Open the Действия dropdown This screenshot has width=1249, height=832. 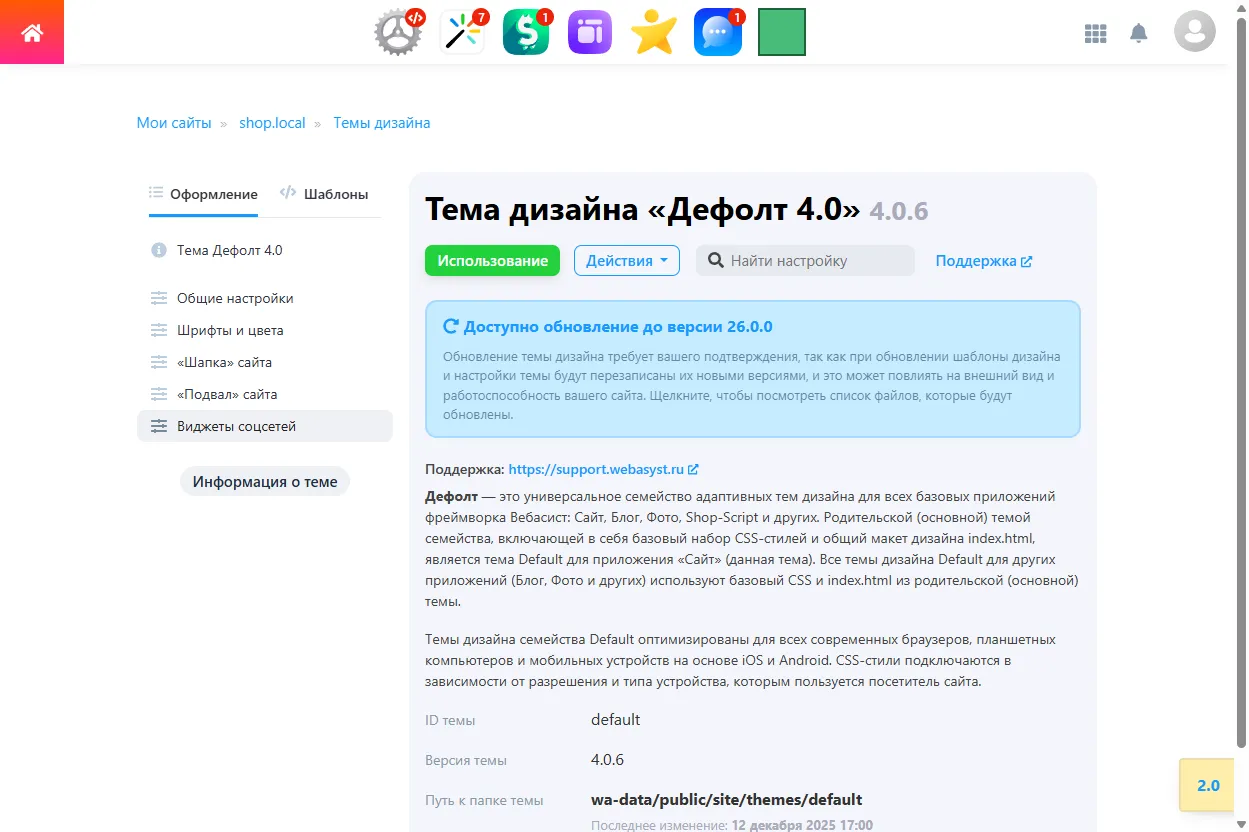(x=626, y=260)
